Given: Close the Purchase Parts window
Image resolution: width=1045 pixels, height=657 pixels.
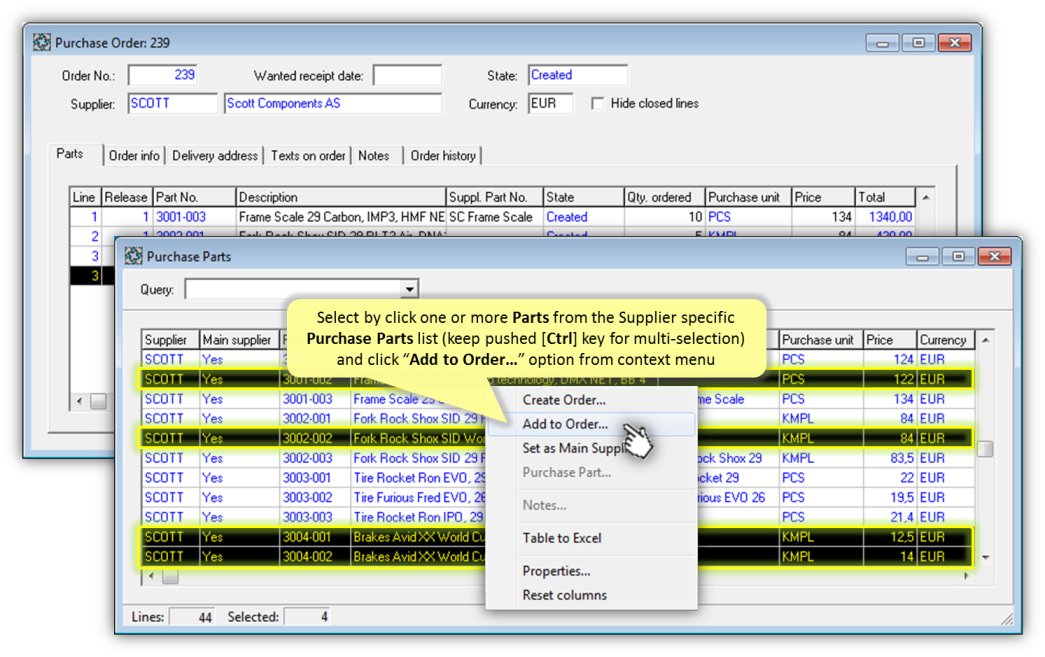Looking at the screenshot, I should pyautogui.click(x=994, y=256).
